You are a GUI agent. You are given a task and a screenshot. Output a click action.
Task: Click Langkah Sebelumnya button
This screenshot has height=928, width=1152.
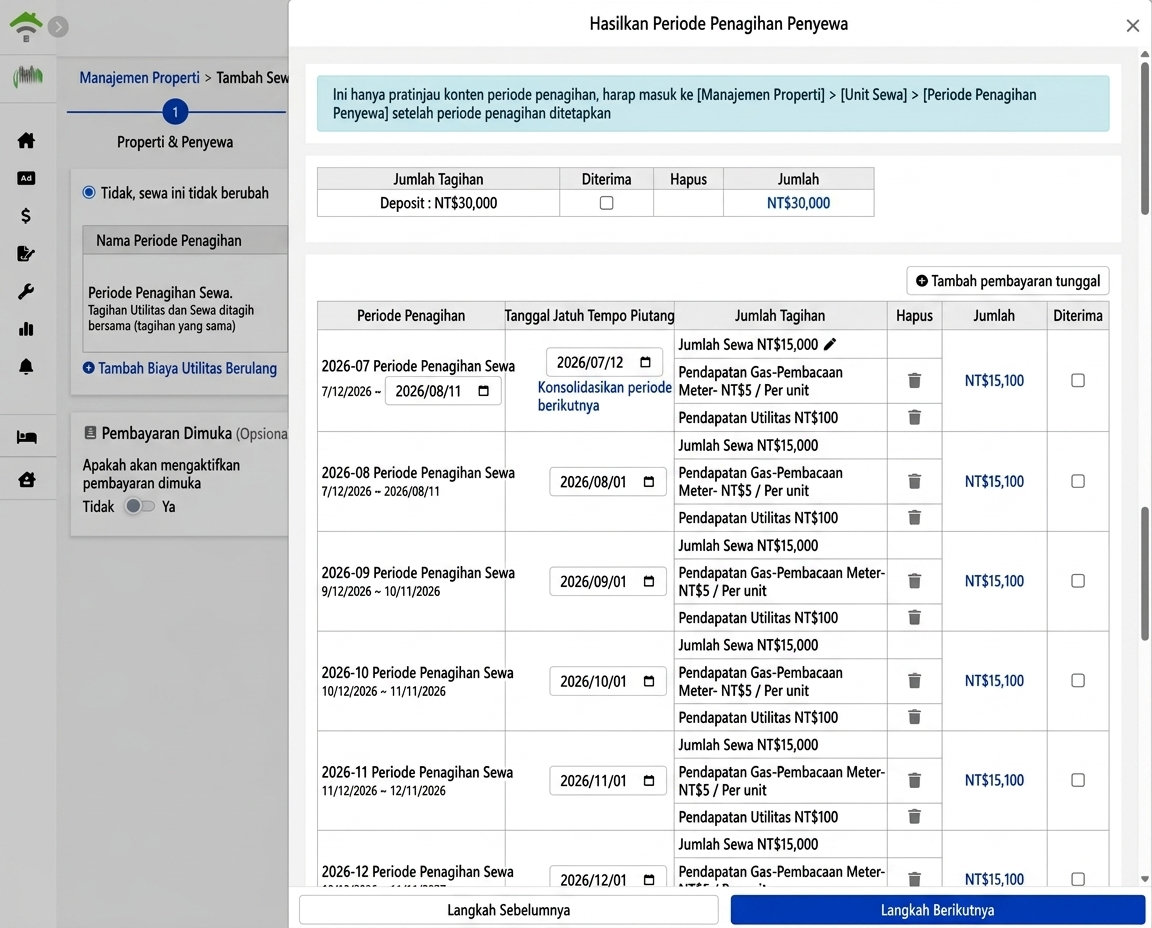[508, 910]
